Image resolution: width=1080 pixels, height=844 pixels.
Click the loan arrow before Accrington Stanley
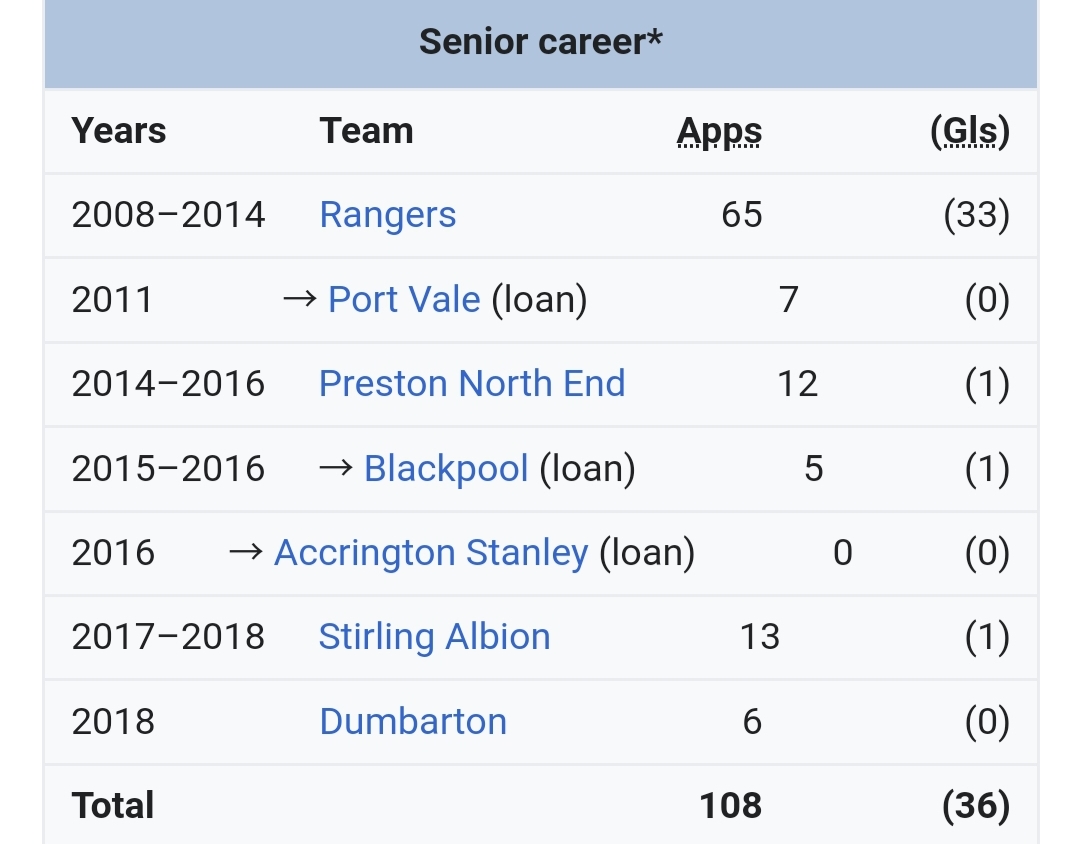246,552
